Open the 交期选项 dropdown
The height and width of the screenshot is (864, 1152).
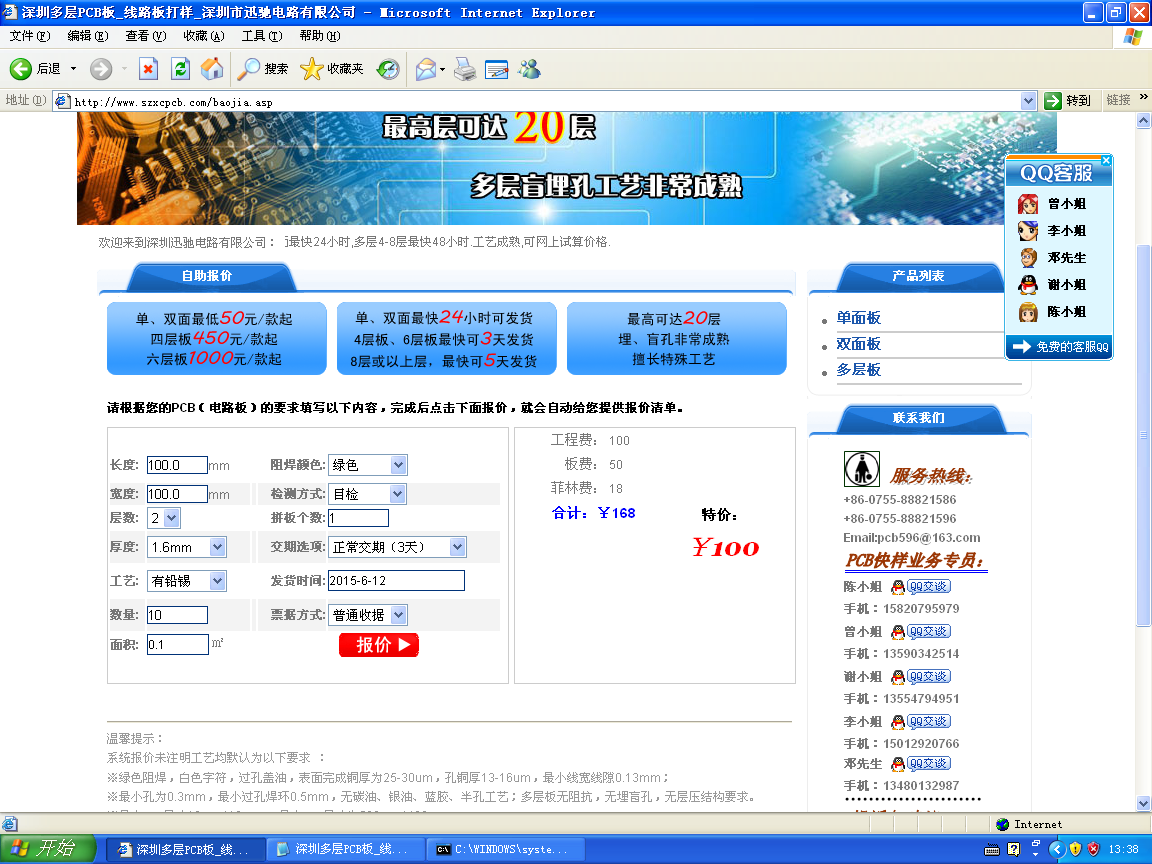[397, 547]
